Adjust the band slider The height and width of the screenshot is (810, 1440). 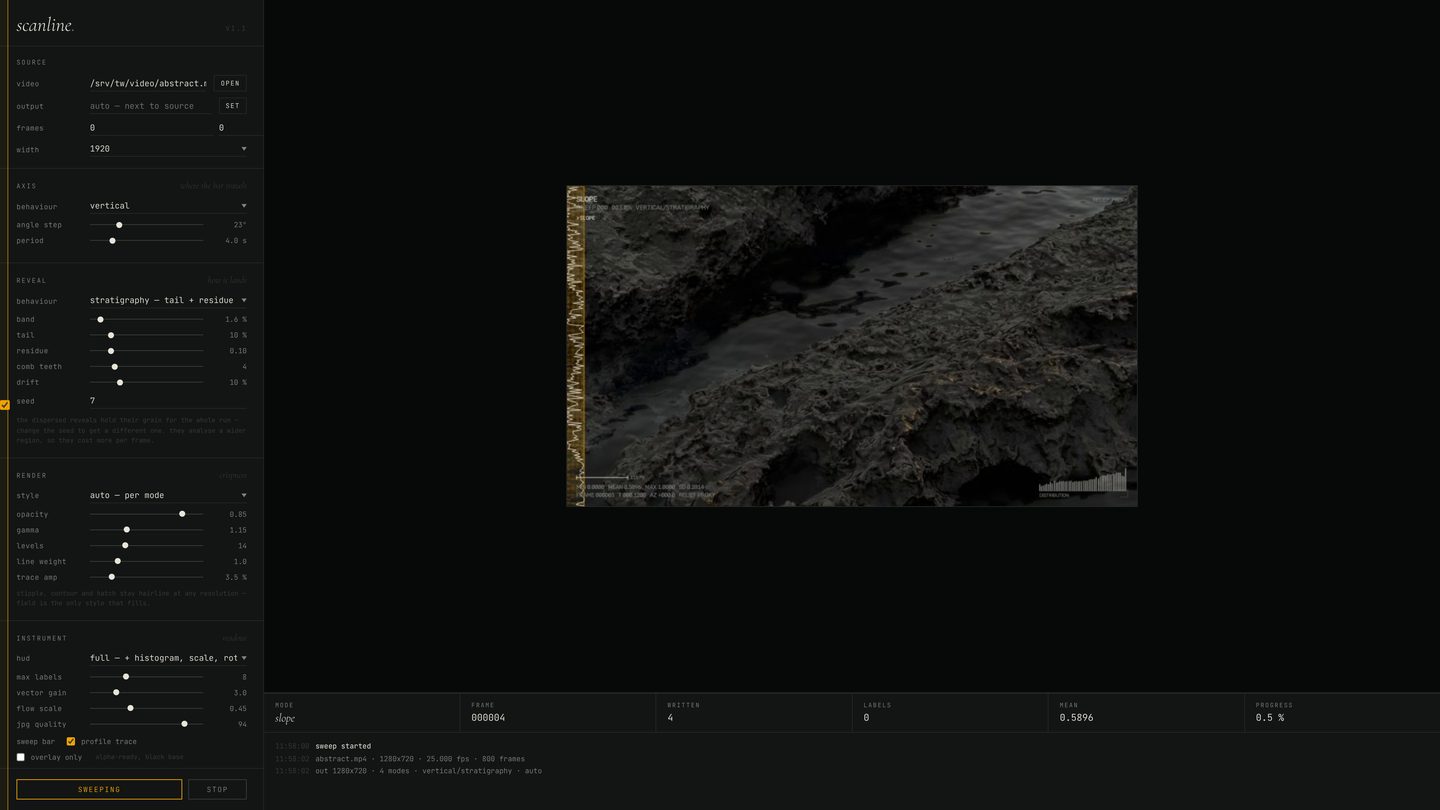pyautogui.click(x=146, y=319)
